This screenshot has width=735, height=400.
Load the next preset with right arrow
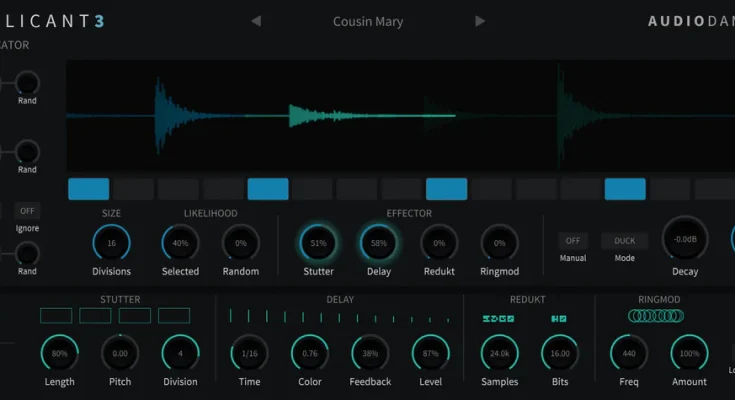click(x=480, y=21)
